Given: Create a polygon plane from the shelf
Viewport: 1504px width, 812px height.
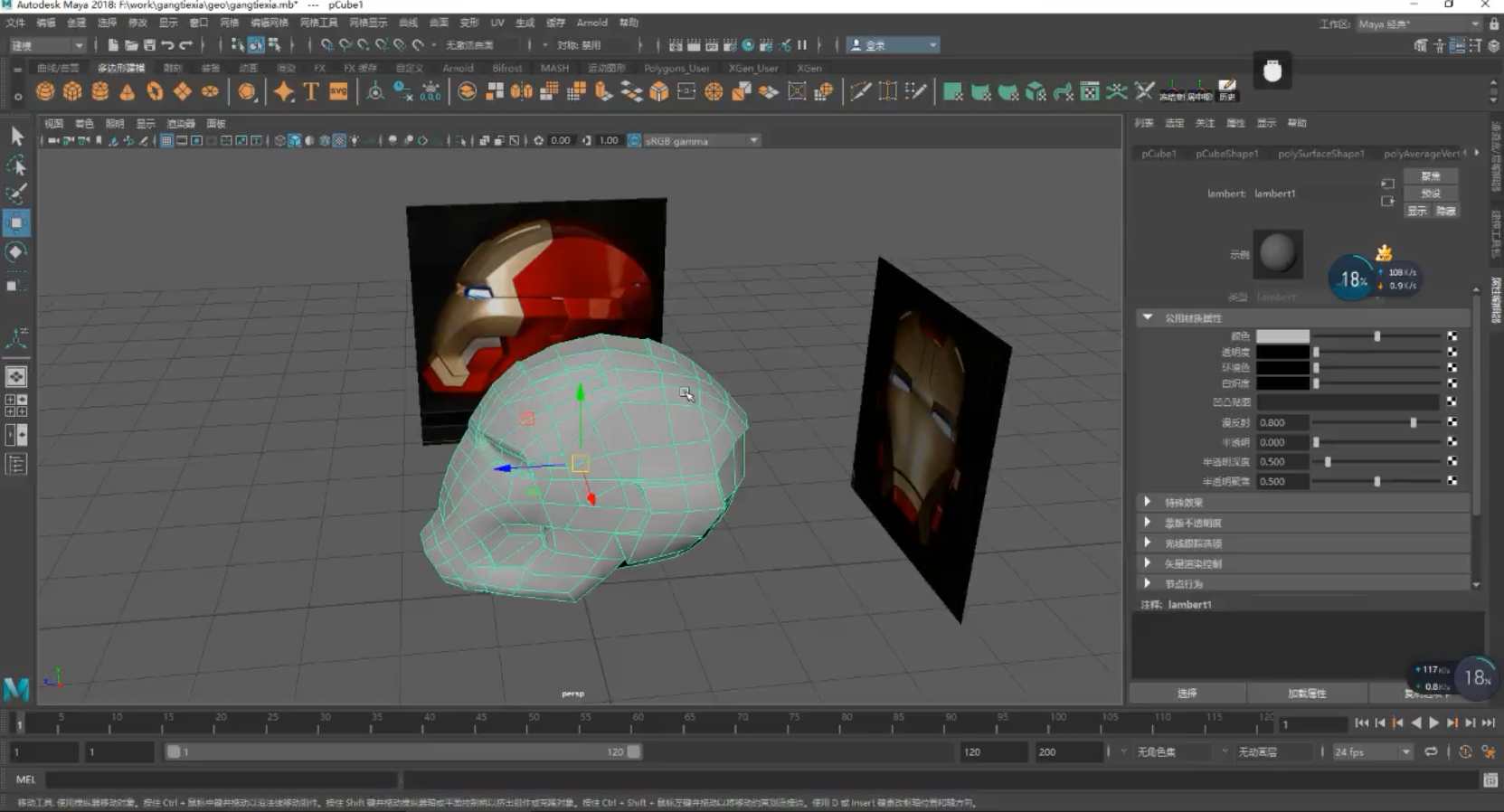Looking at the screenshot, I should [183, 91].
